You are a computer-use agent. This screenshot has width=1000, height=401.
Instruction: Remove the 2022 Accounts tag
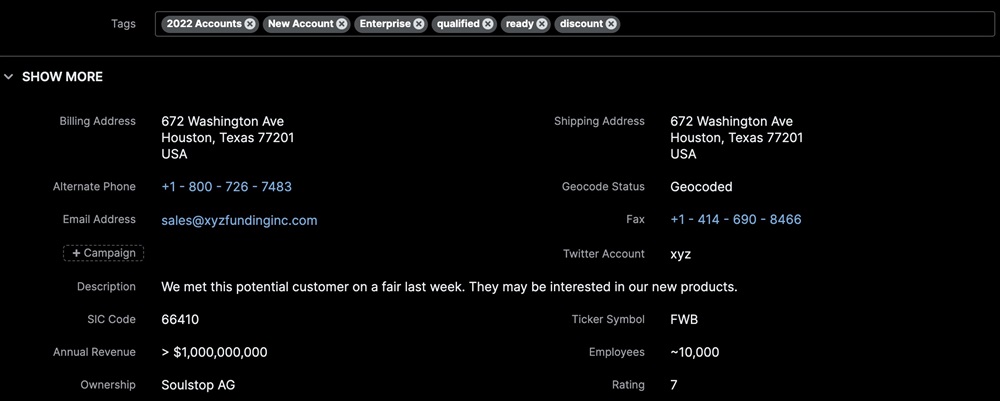coord(250,24)
